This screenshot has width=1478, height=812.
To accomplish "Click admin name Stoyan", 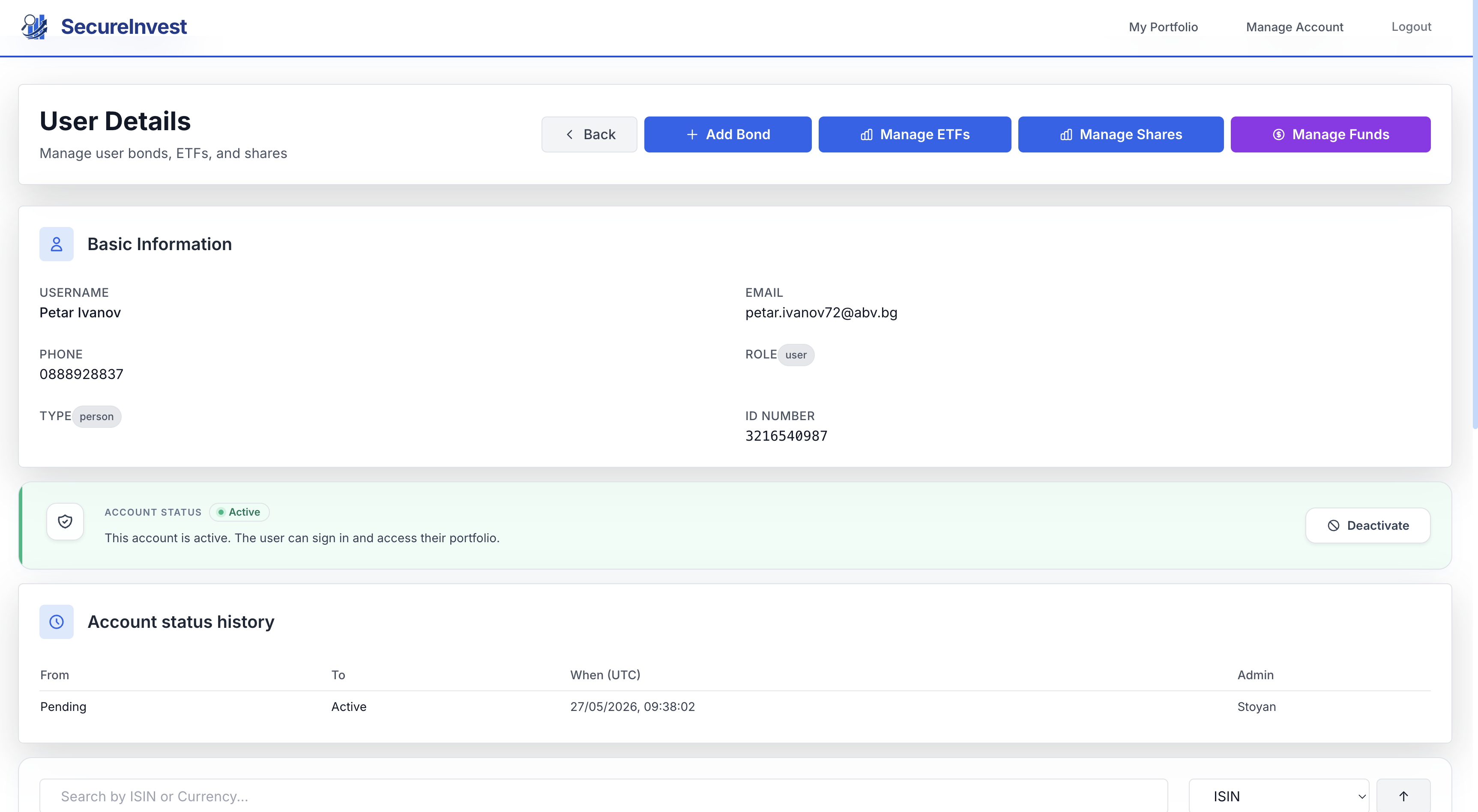I will coord(1256,707).
